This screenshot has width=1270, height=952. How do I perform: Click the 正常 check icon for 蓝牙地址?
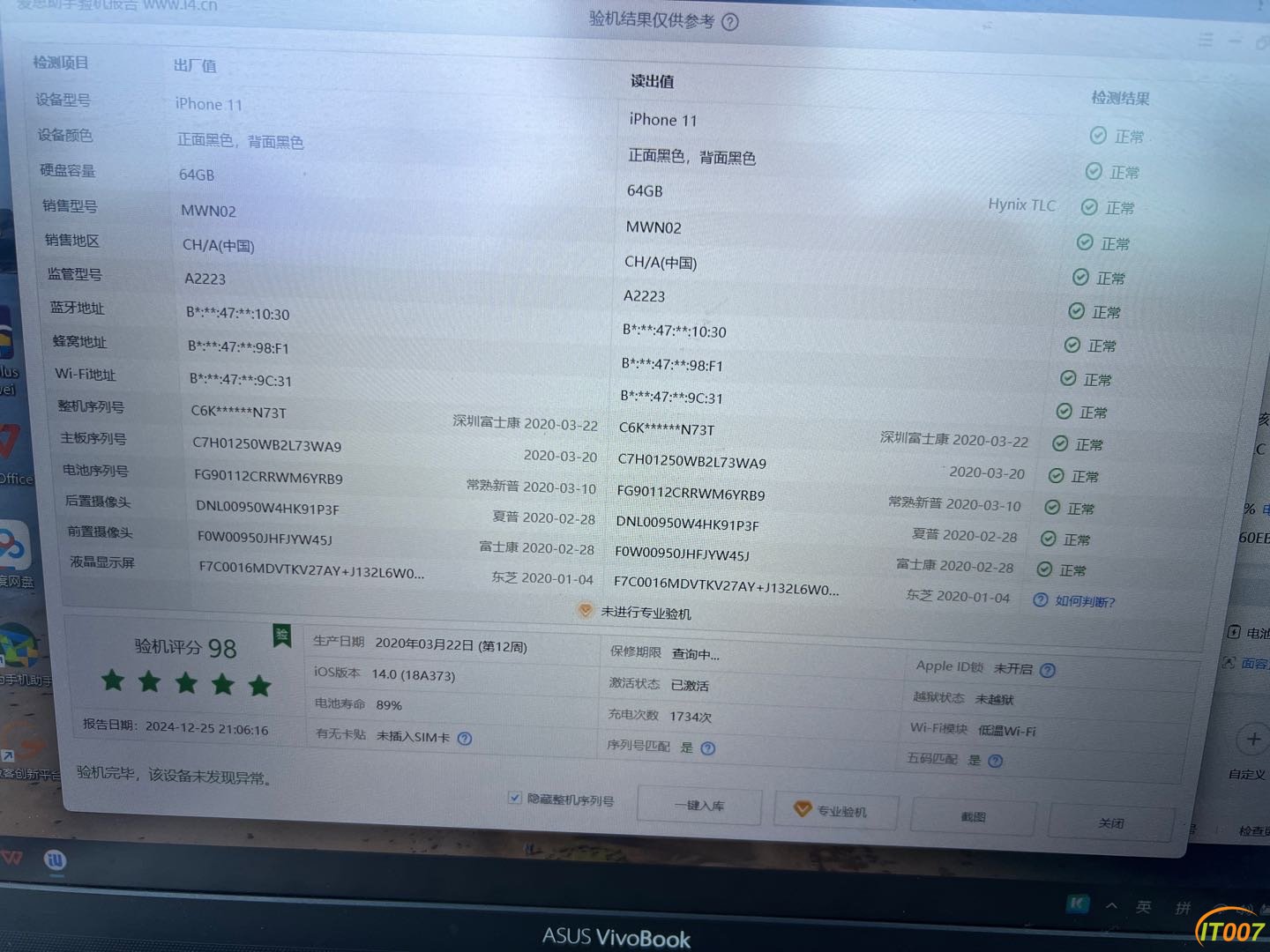[1072, 345]
